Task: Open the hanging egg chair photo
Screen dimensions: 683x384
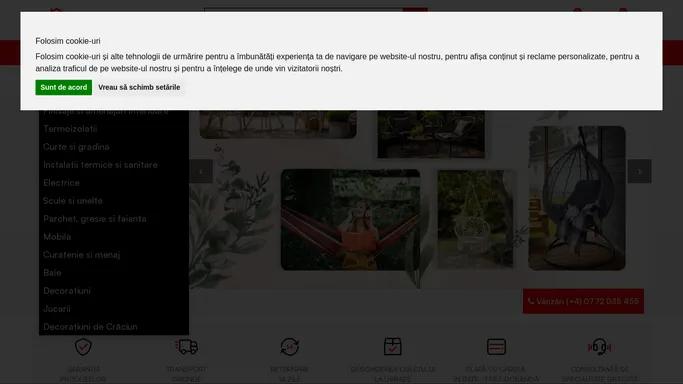Action: (x=577, y=198)
